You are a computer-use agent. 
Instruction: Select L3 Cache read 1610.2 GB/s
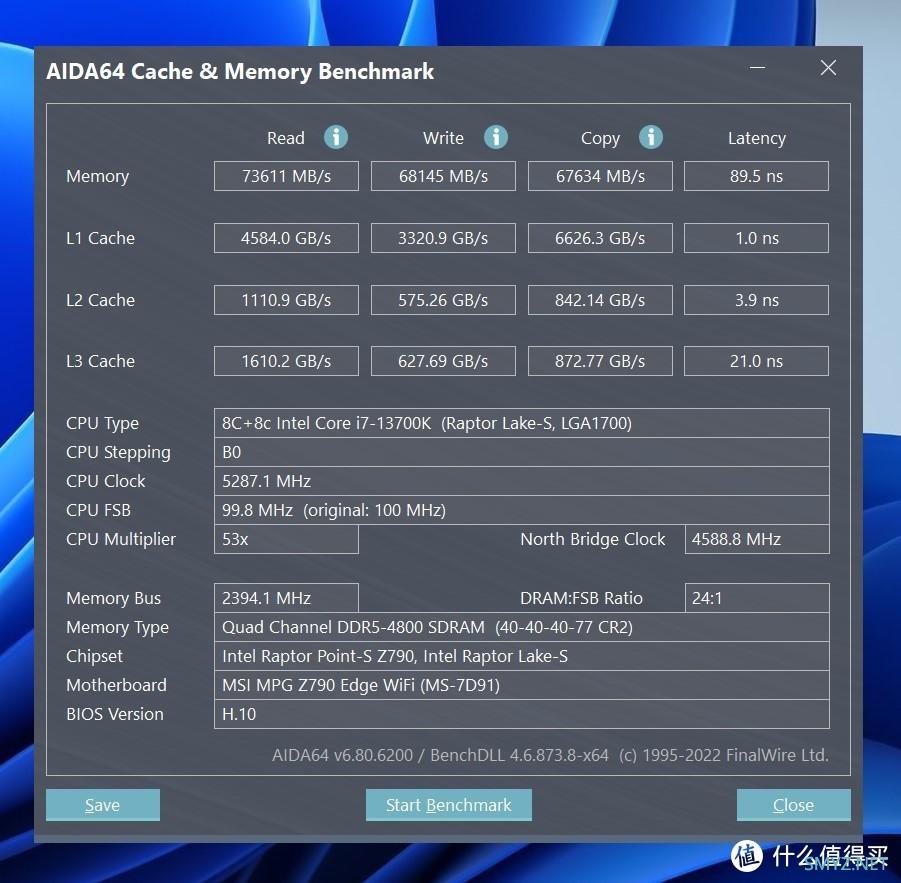286,361
